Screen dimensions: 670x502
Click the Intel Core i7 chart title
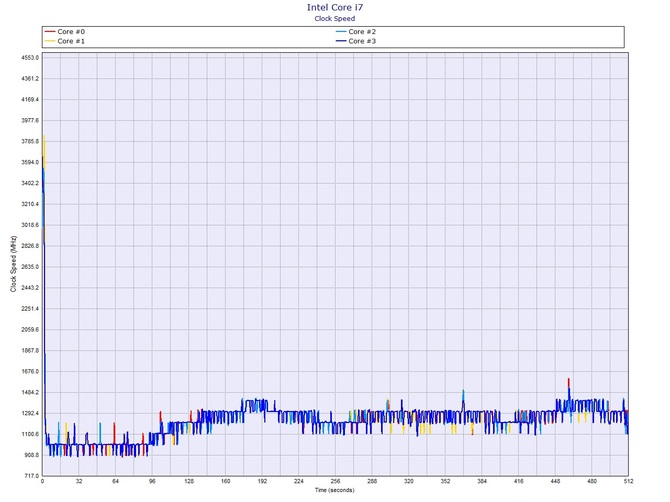(x=335, y=7)
